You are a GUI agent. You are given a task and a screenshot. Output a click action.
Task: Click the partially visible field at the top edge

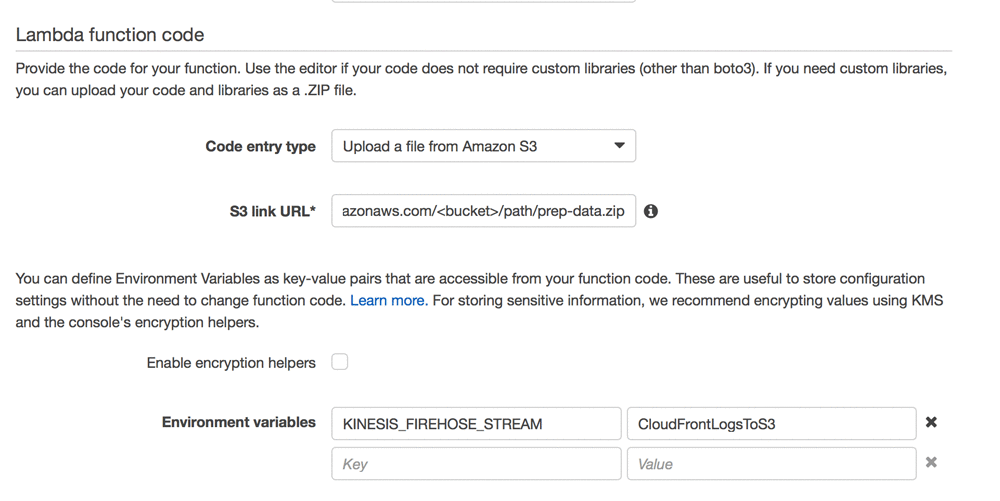pos(483,1)
